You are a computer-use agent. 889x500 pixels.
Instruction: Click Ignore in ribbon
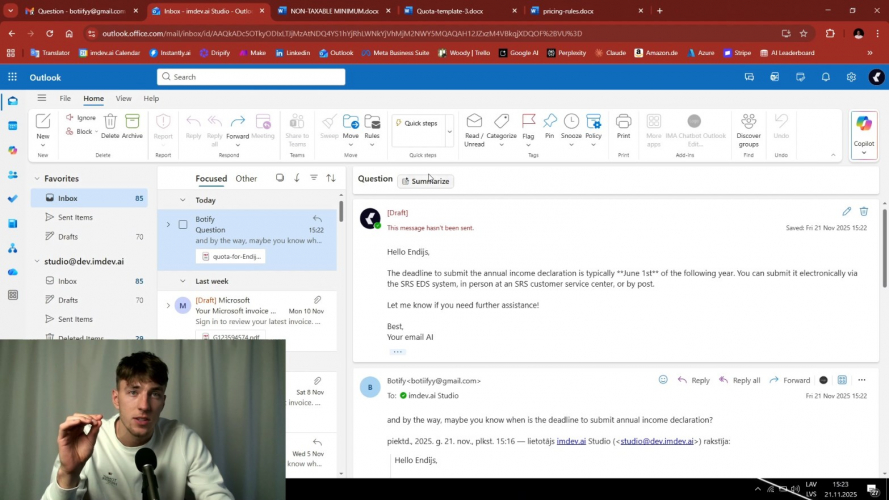point(81,117)
